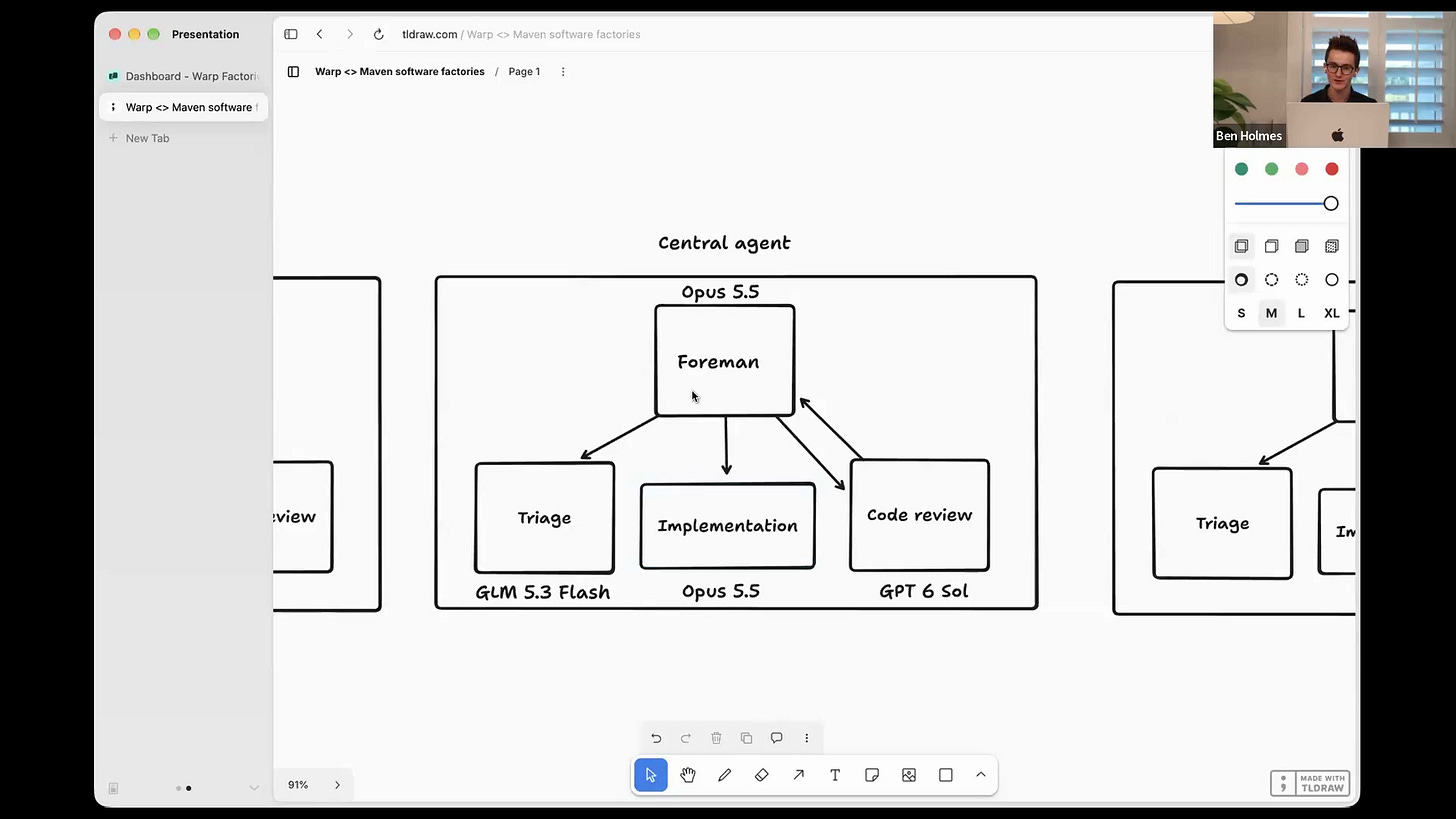The height and width of the screenshot is (819, 1456).
Task: Choose the Semi fill style
Action: (1271, 246)
